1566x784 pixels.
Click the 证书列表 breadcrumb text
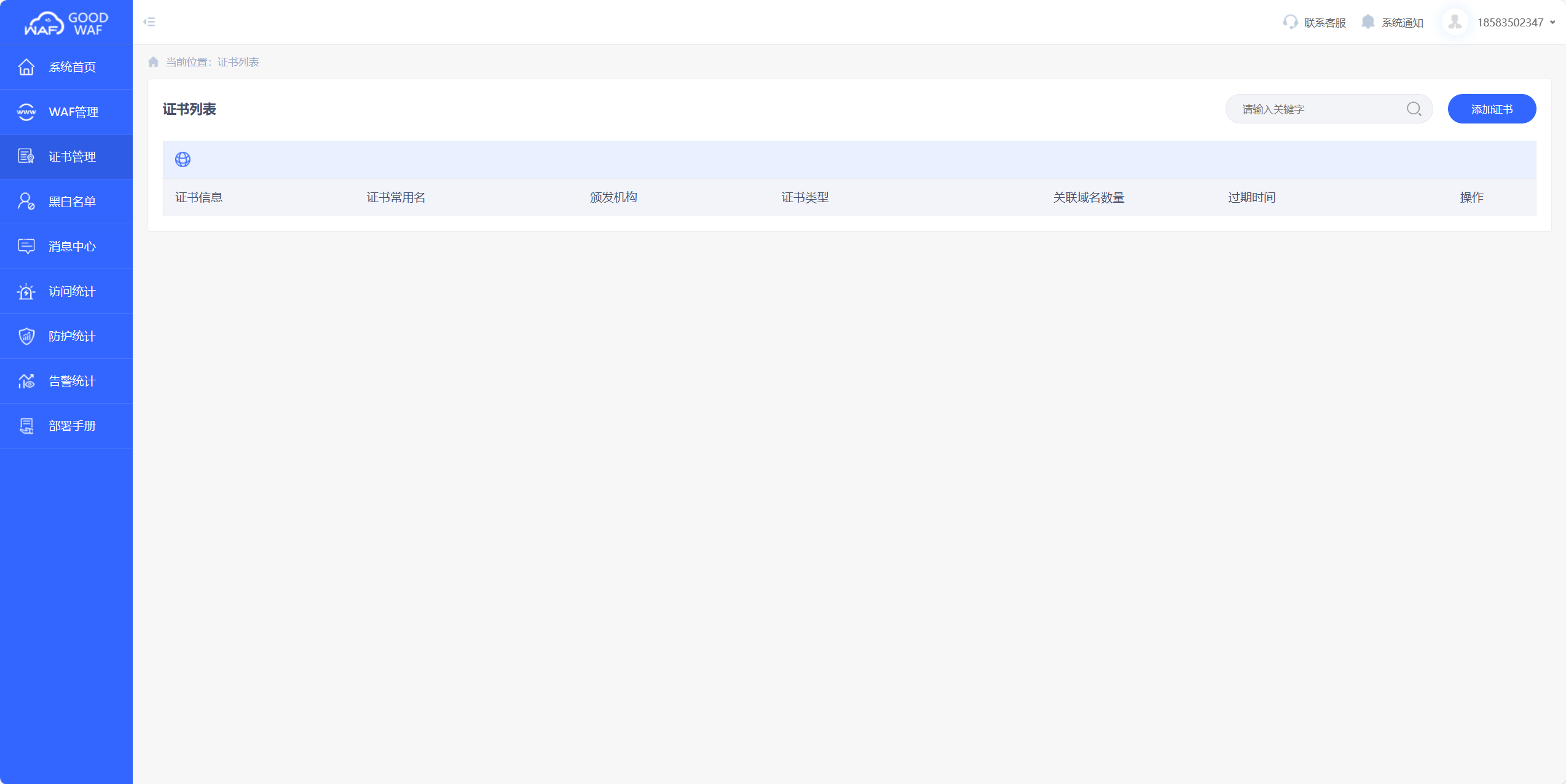pos(238,61)
